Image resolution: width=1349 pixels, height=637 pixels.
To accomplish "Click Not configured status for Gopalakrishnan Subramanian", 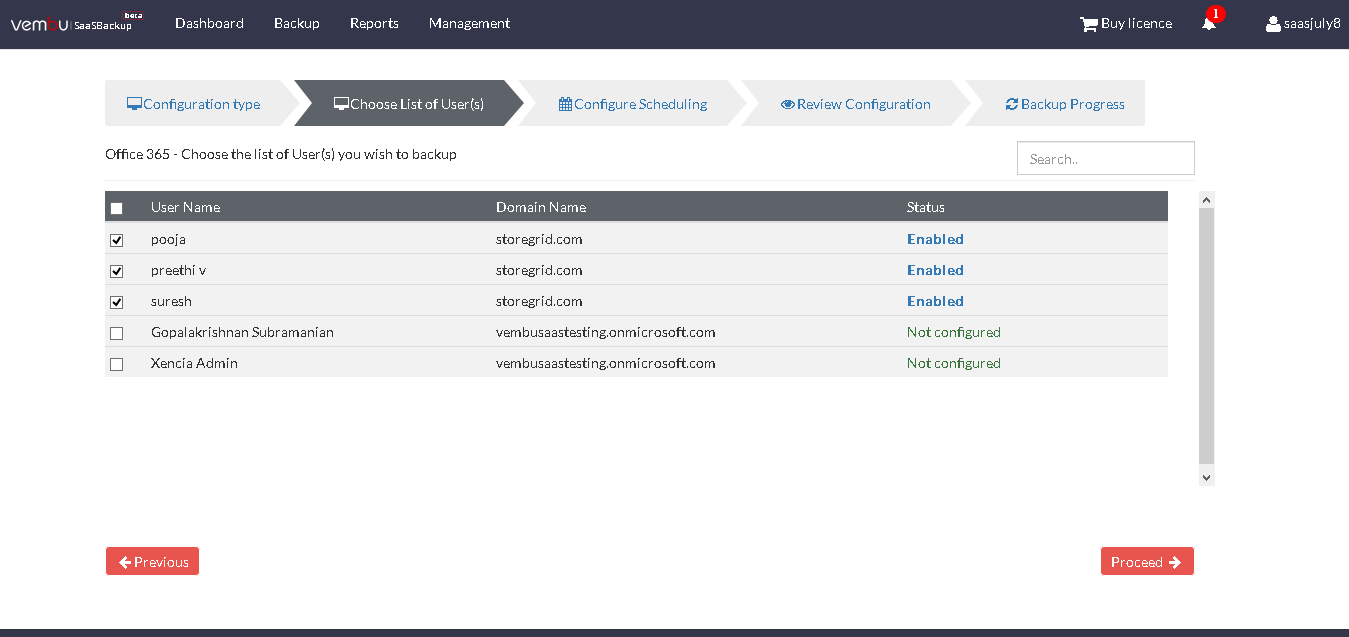I will (x=954, y=332).
